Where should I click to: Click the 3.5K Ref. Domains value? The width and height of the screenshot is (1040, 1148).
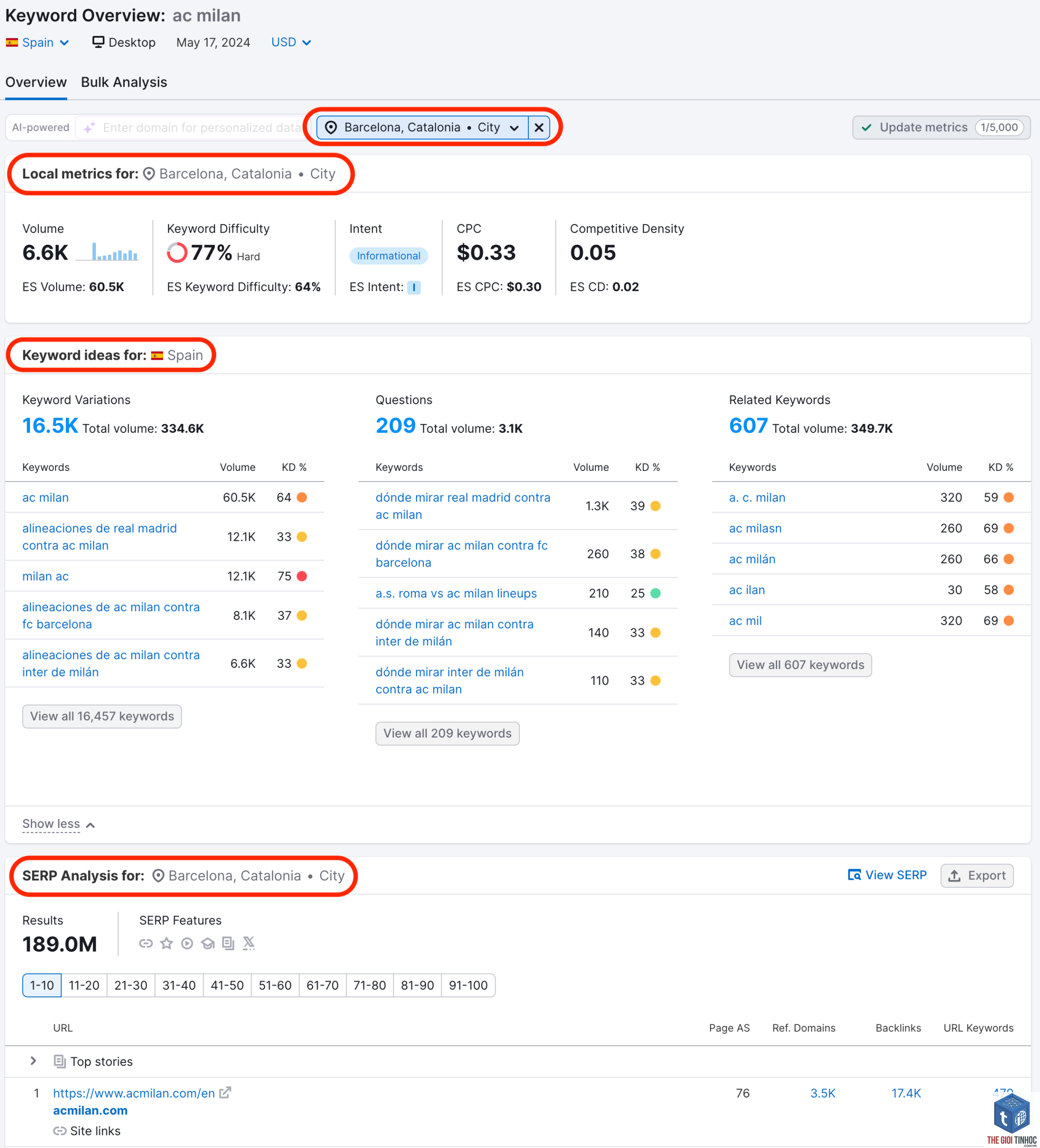[823, 1093]
